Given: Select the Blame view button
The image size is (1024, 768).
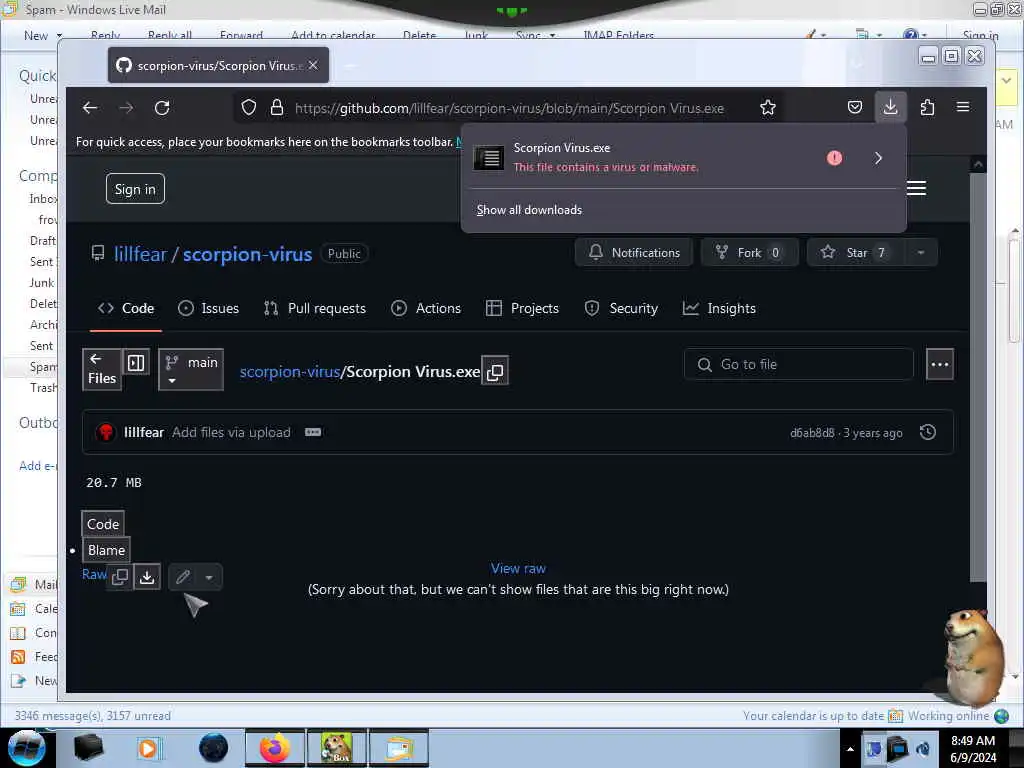Looking at the screenshot, I should [x=106, y=551].
